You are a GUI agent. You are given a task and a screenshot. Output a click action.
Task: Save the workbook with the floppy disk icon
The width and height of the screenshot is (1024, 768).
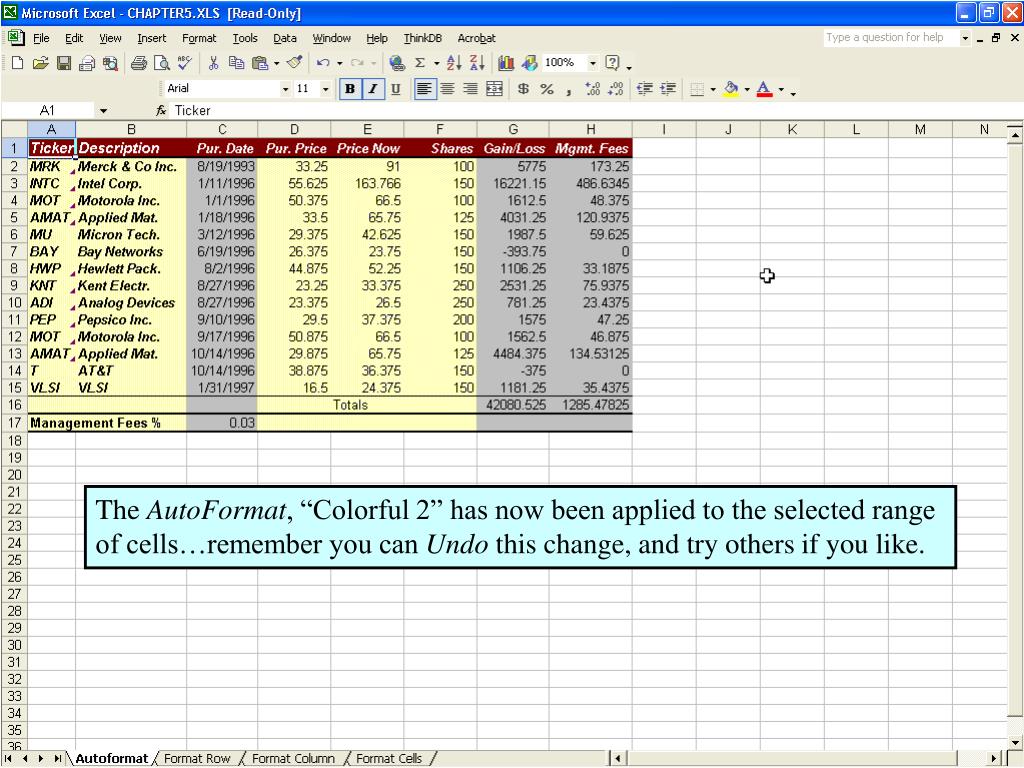tap(63, 63)
